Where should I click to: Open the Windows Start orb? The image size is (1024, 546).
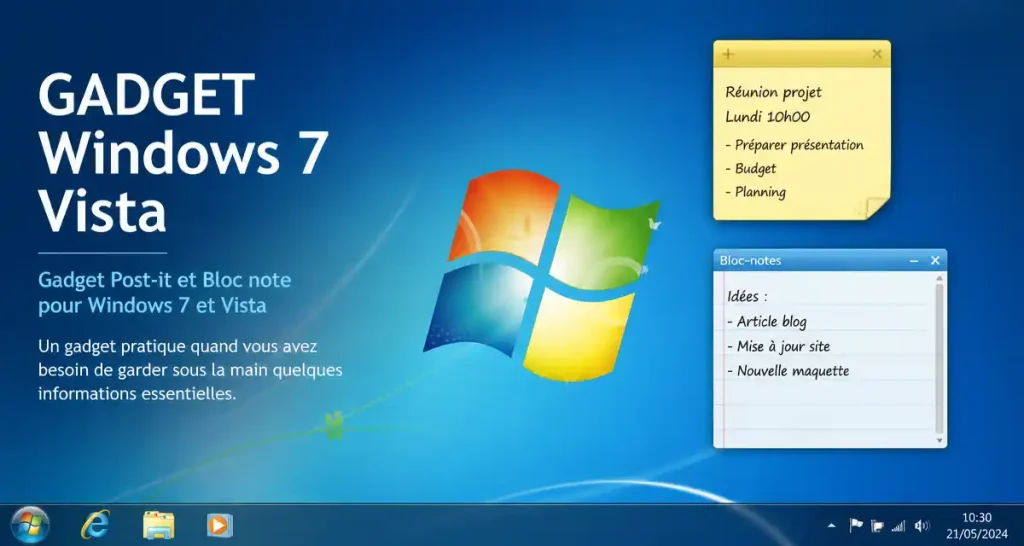click(30, 525)
